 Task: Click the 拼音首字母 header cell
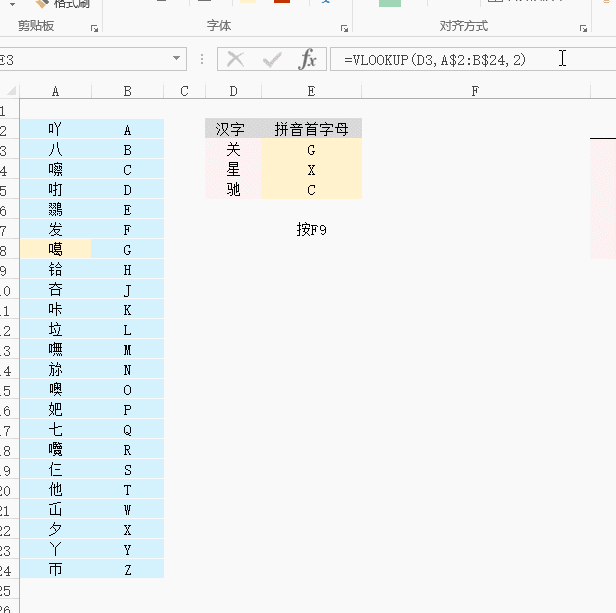[311, 129]
